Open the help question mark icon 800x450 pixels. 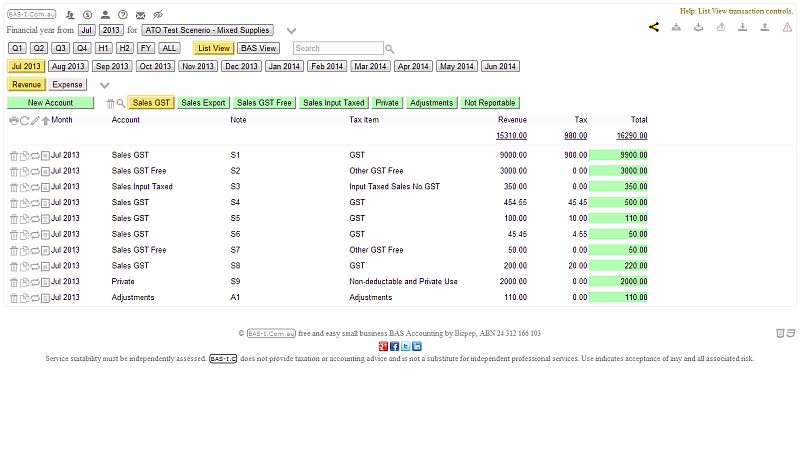tap(122, 16)
